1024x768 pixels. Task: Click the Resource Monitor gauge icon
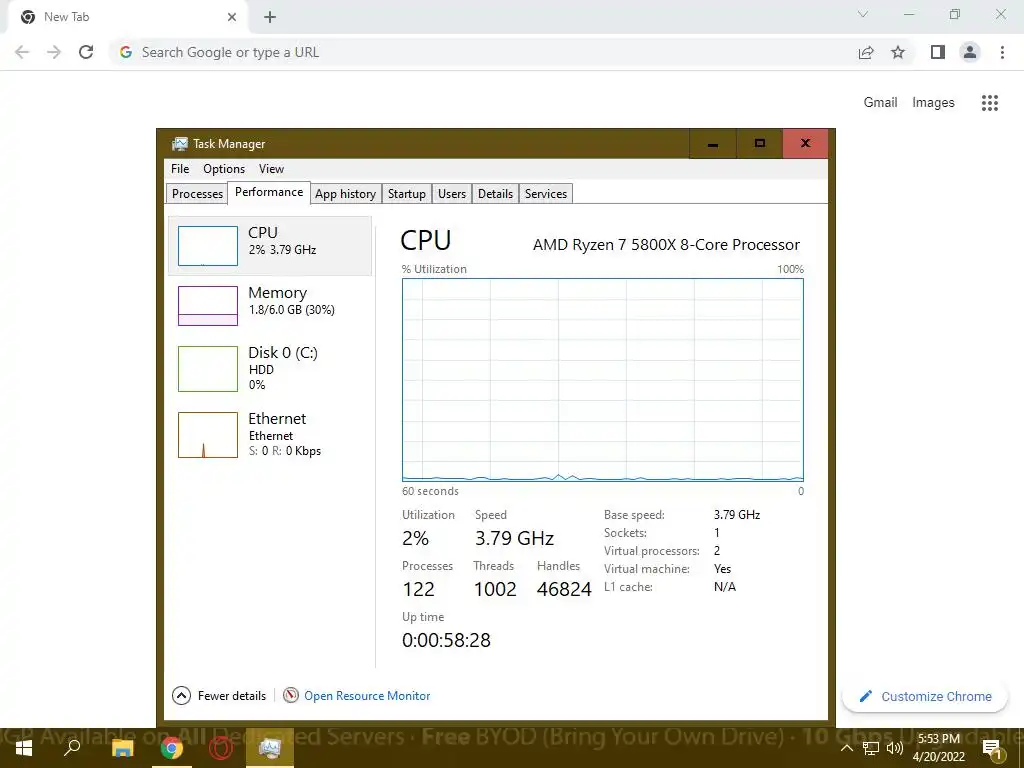[x=291, y=696]
